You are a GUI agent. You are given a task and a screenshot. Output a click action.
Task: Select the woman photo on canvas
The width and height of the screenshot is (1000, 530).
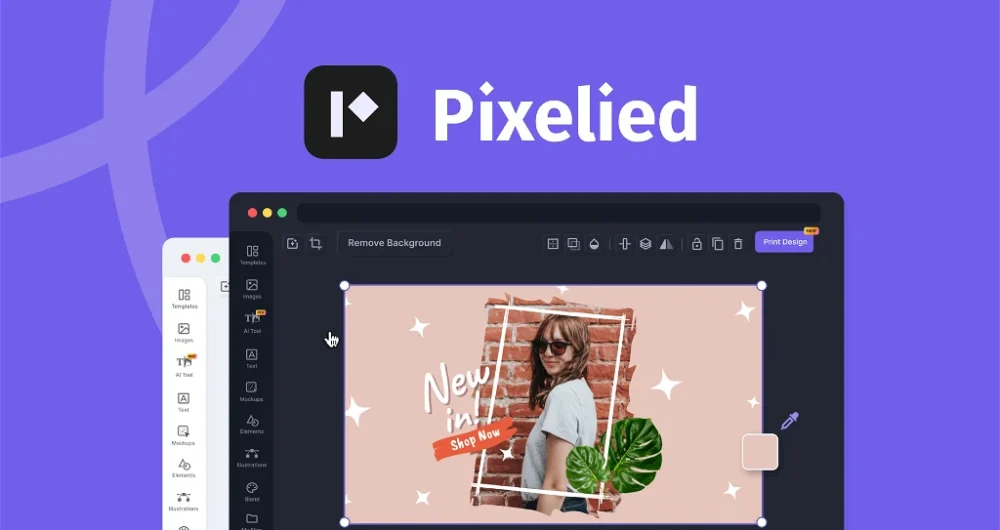[561, 411]
